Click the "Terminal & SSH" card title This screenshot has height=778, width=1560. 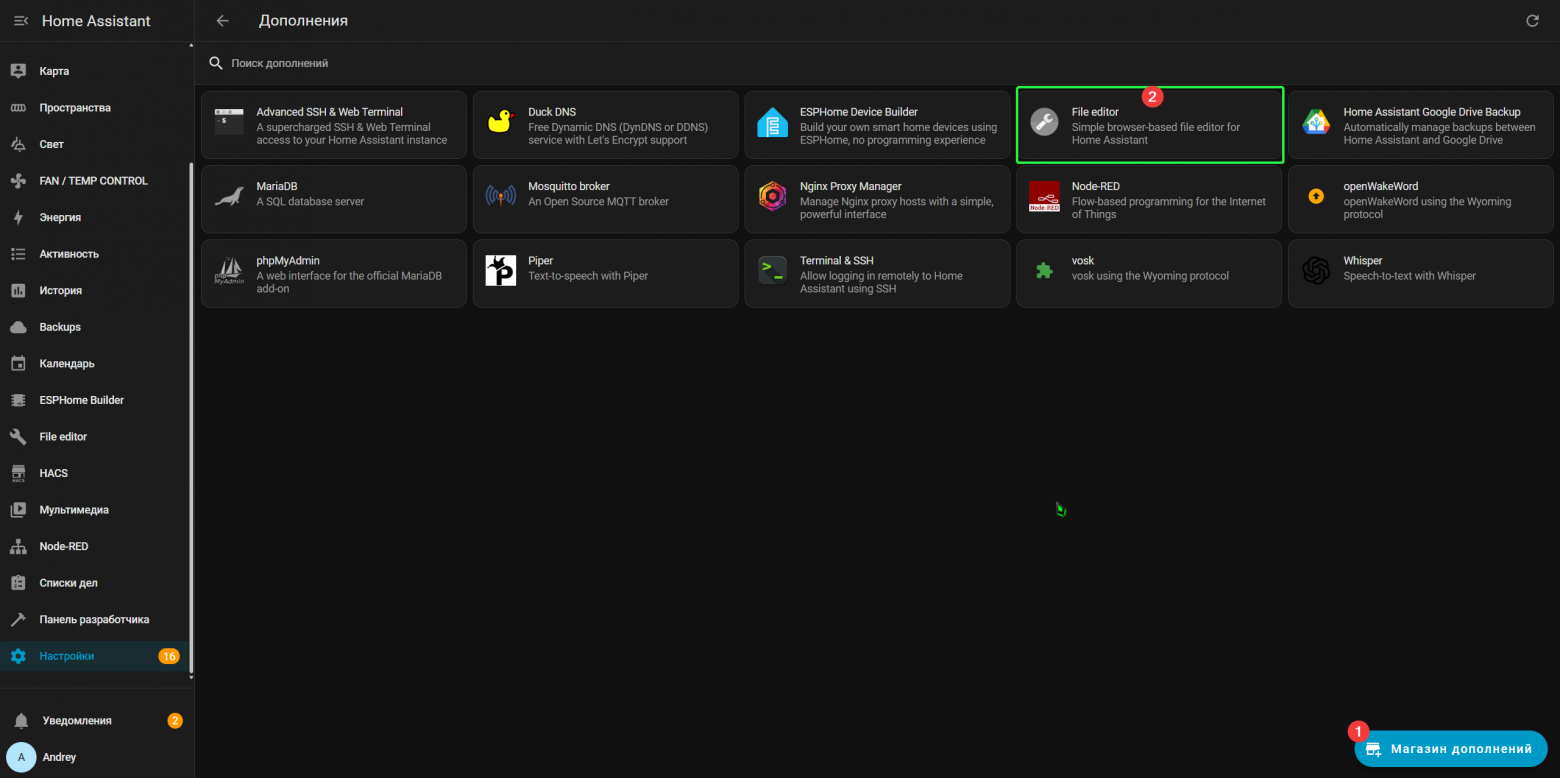click(836, 260)
